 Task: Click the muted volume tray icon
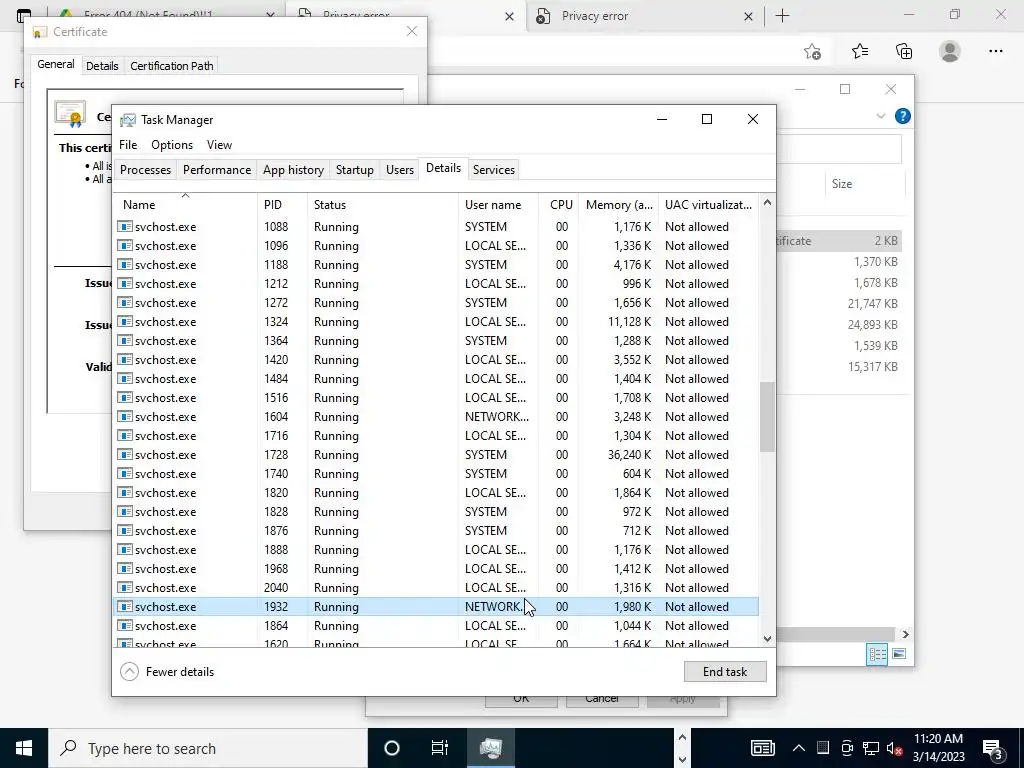tap(894, 748)
